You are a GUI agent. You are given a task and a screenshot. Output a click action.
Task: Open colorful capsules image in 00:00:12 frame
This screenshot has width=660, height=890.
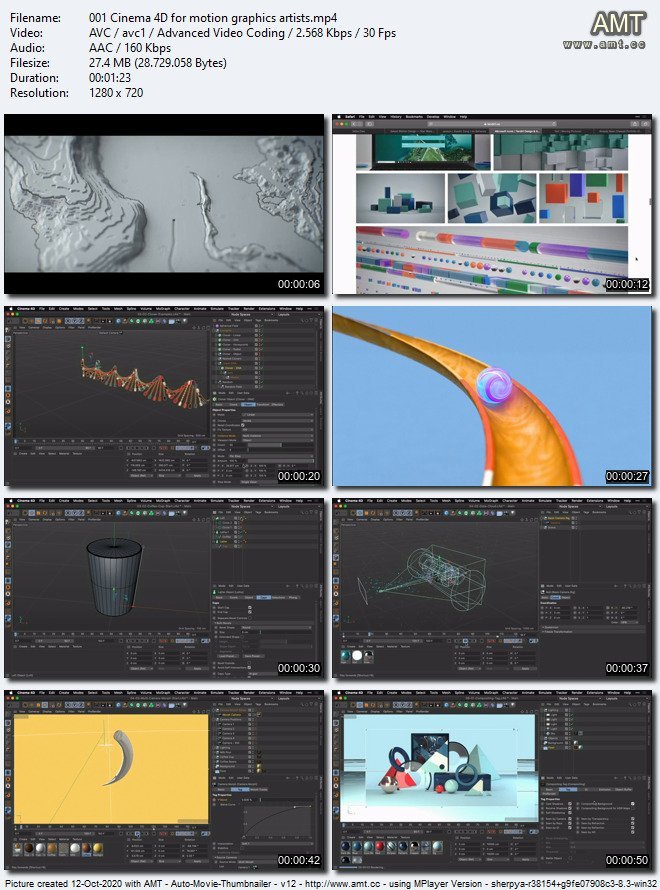(x=492, y=259)
